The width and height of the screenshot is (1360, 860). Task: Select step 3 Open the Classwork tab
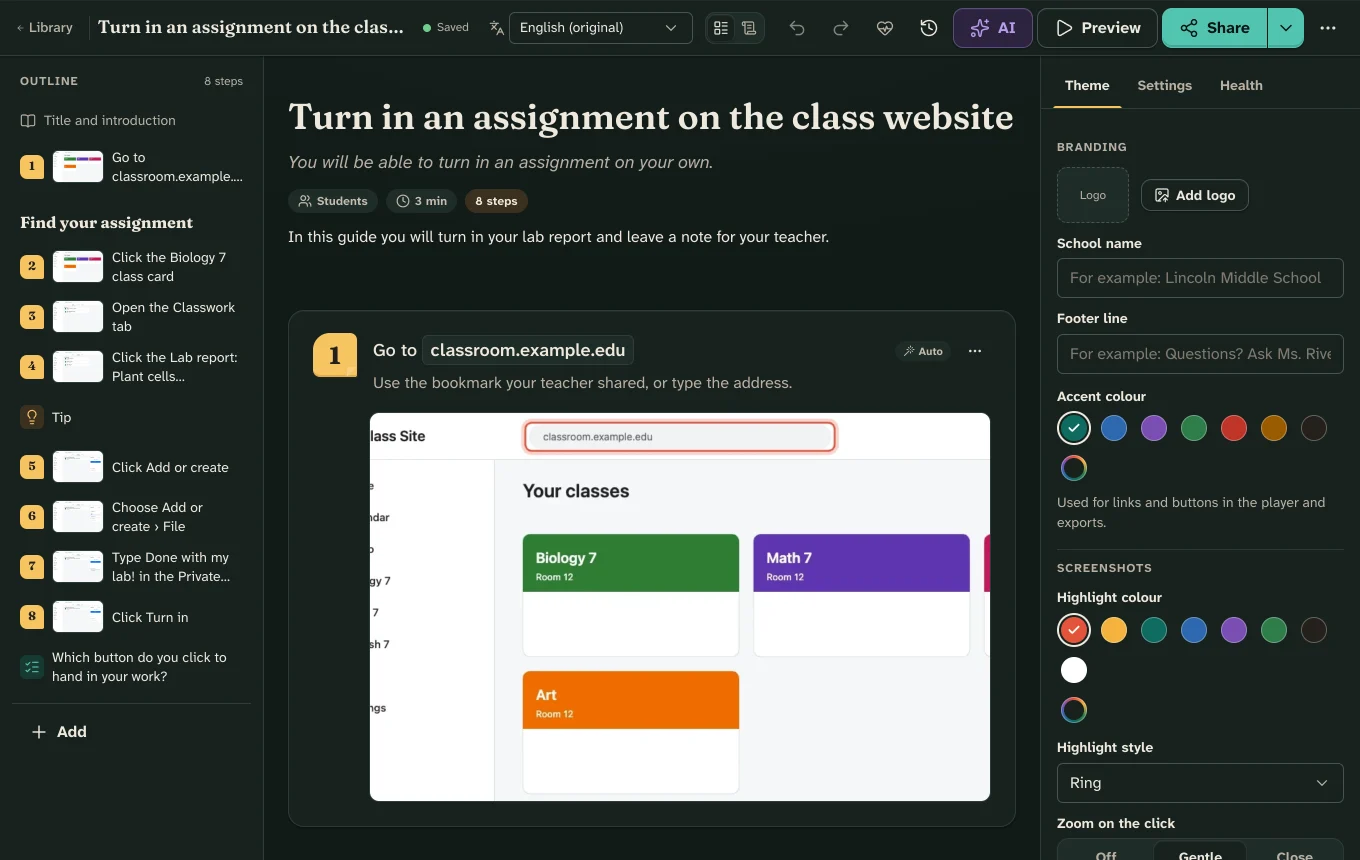click(x=131, y=317)
